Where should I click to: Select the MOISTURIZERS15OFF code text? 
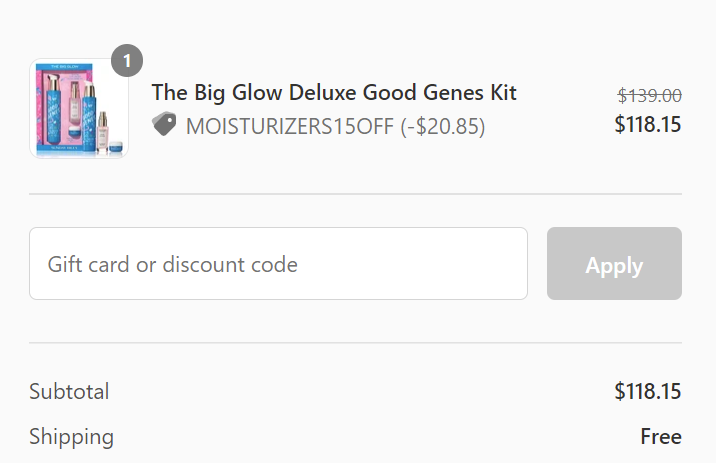point(289,126)
